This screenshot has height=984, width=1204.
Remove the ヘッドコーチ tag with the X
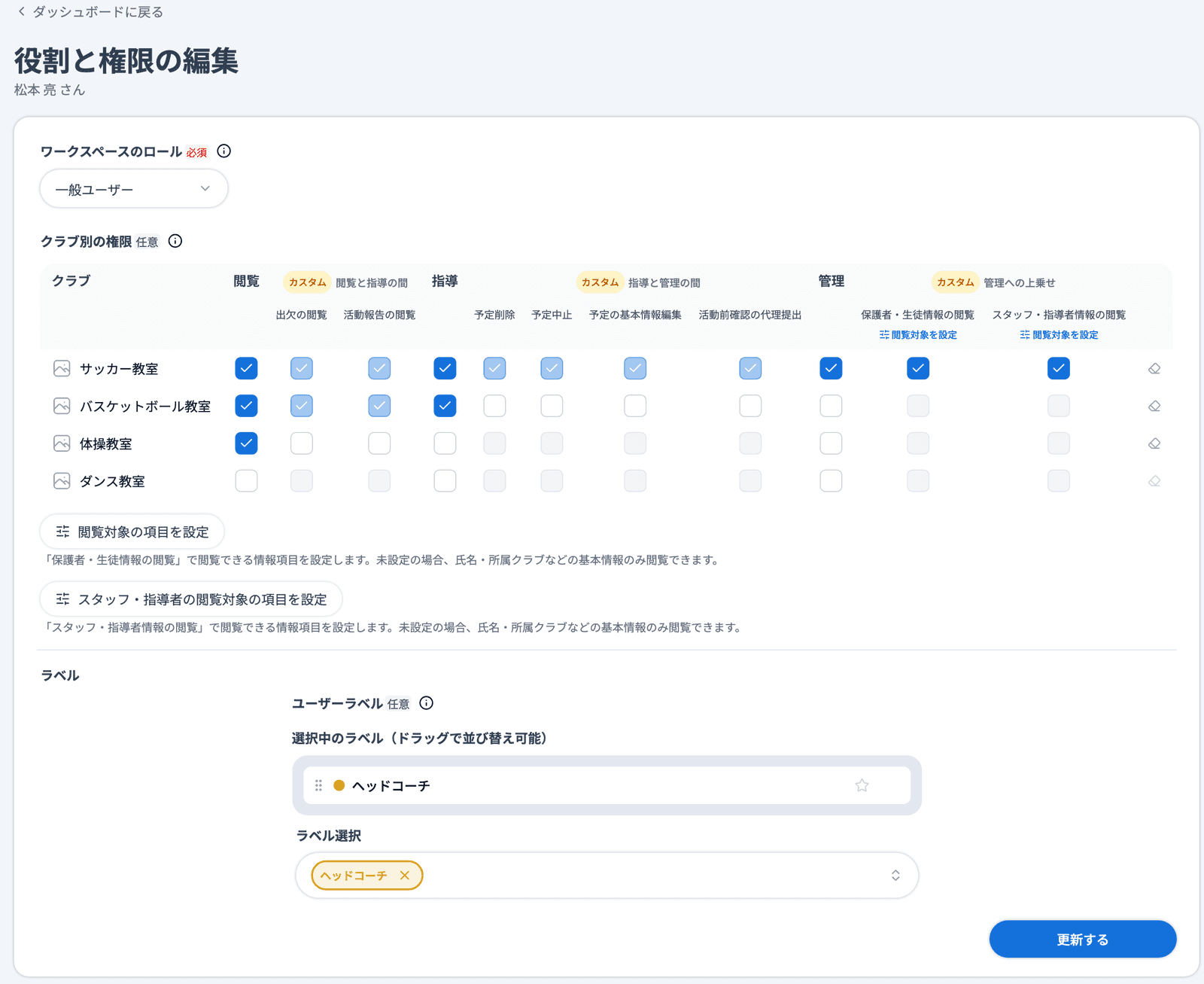405,875
